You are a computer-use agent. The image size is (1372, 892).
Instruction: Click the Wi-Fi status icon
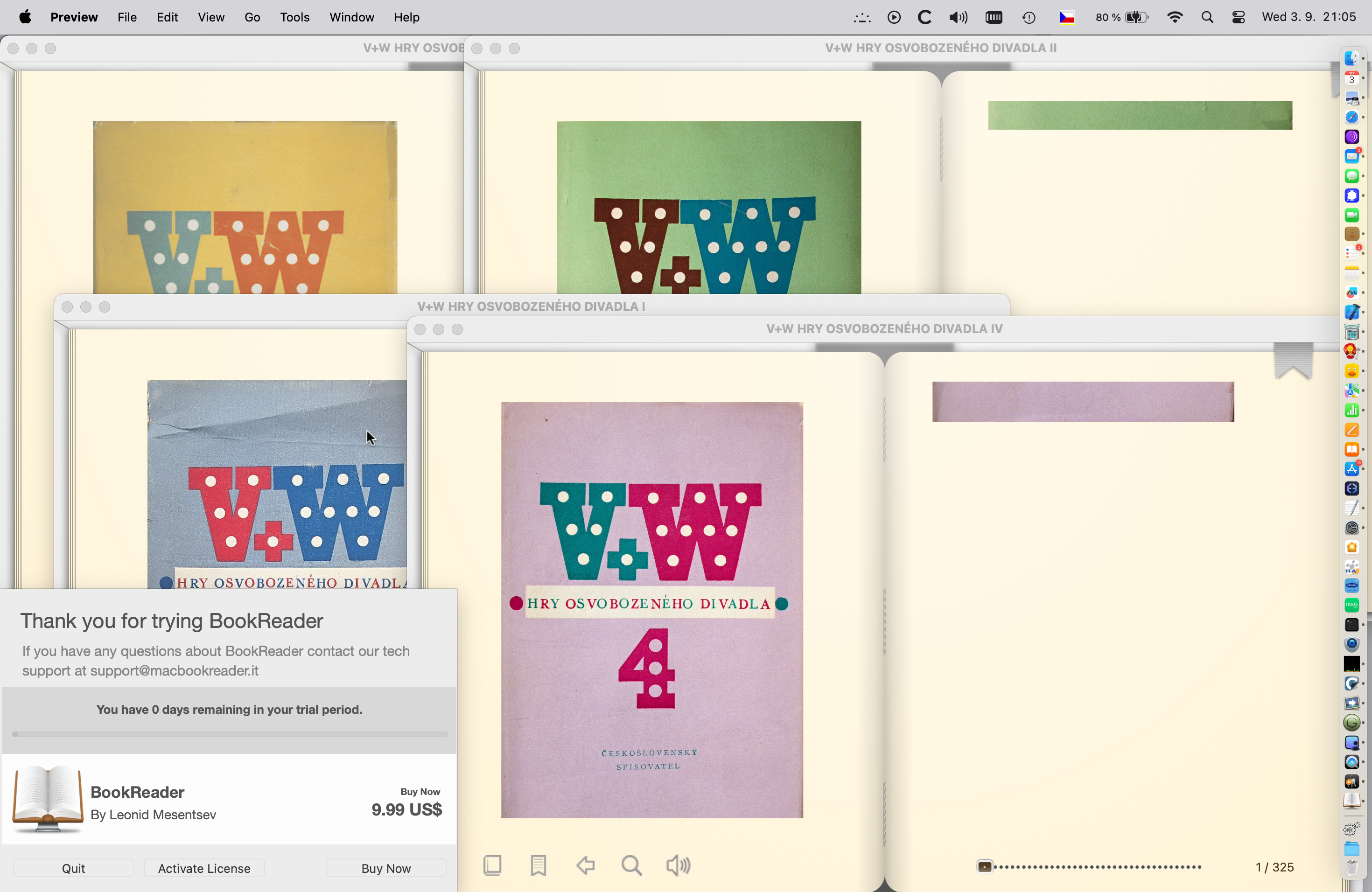point(1175,17)
